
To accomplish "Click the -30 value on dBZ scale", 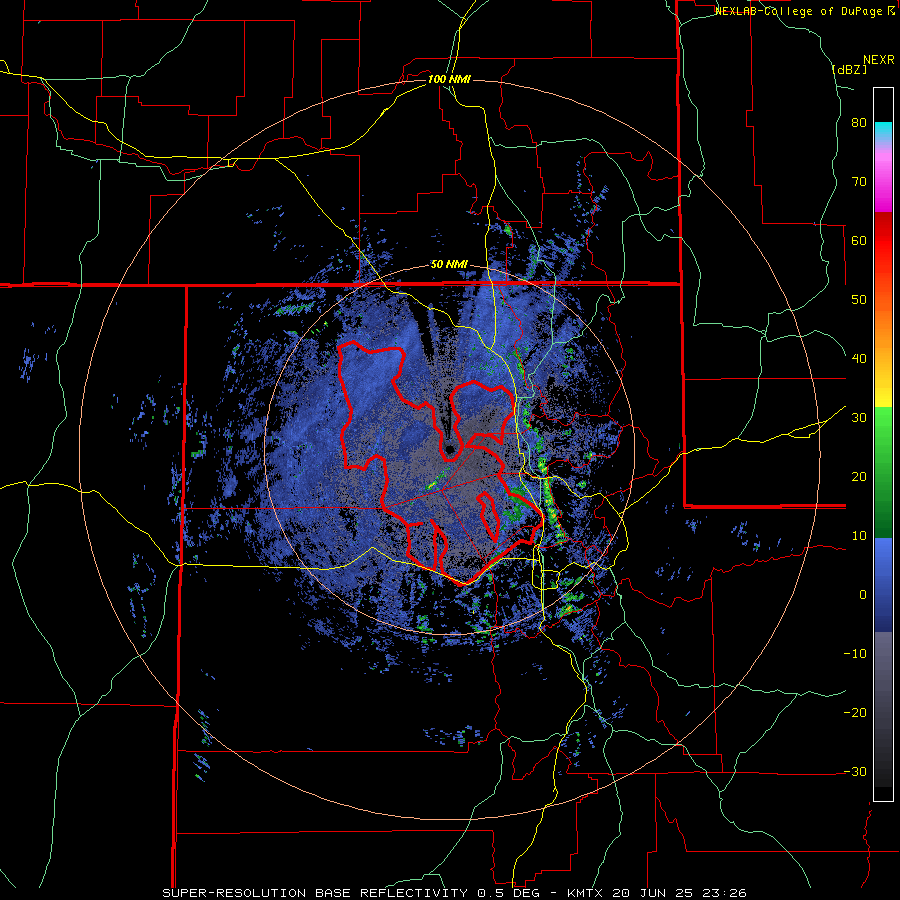I will [x=855, y=771].
